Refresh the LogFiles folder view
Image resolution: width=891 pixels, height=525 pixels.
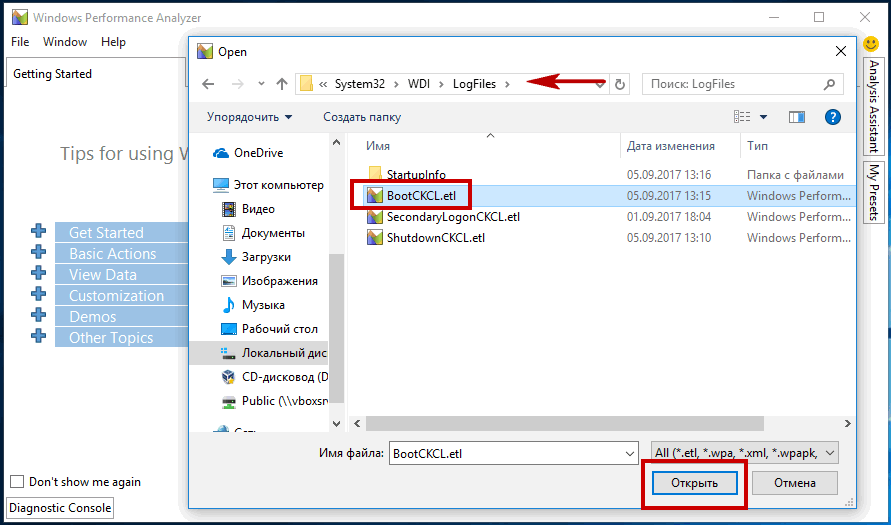tap(619, 85)
